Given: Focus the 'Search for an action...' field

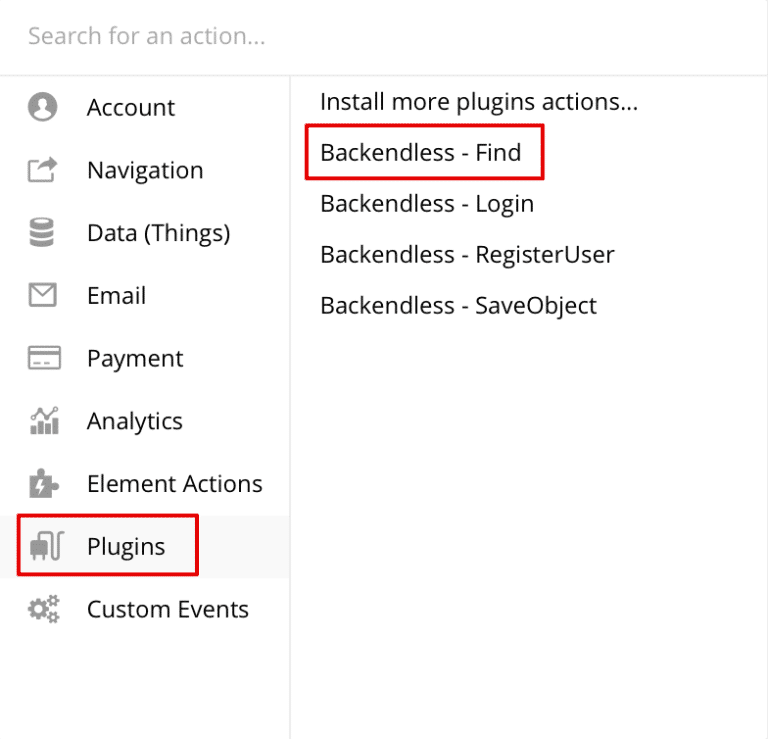Looking at the screenshot, I should click(384, 36).
